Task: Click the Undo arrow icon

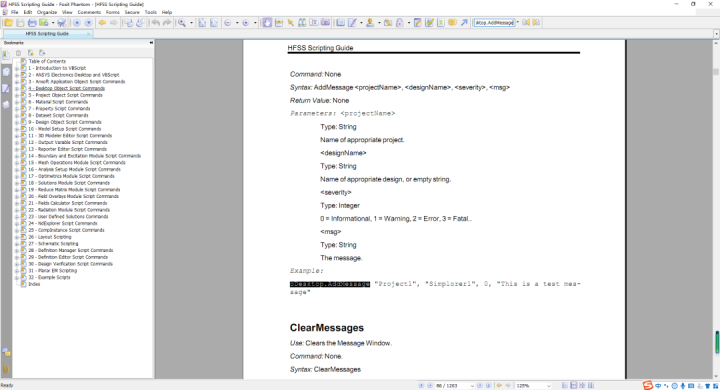Action: coord(156,23)
